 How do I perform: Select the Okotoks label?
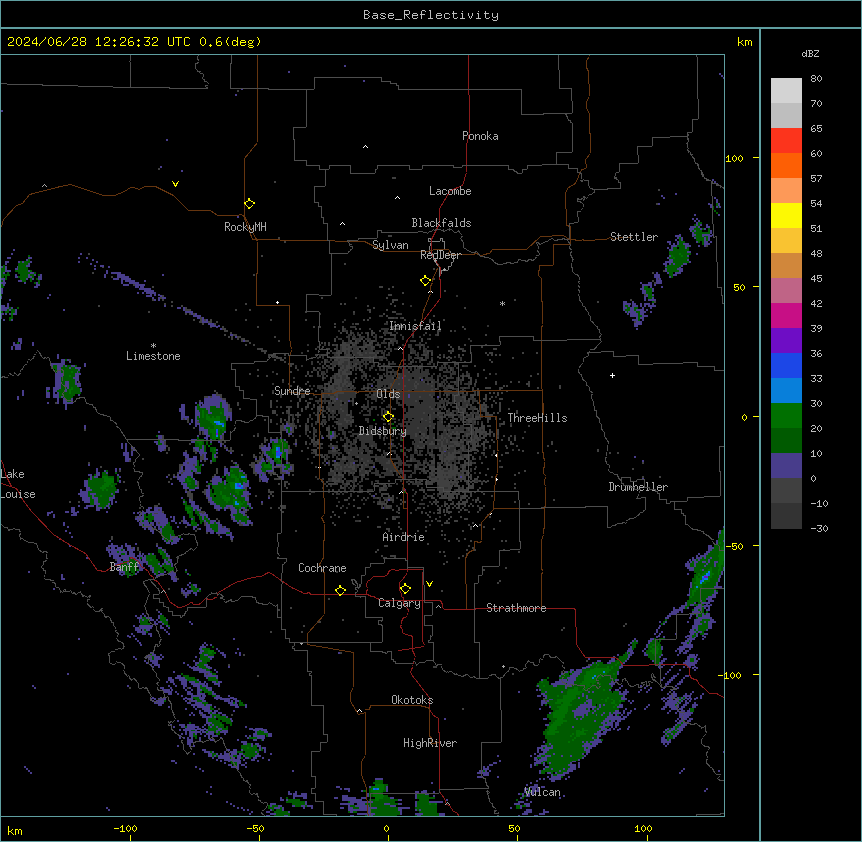[x=412, y=700]
